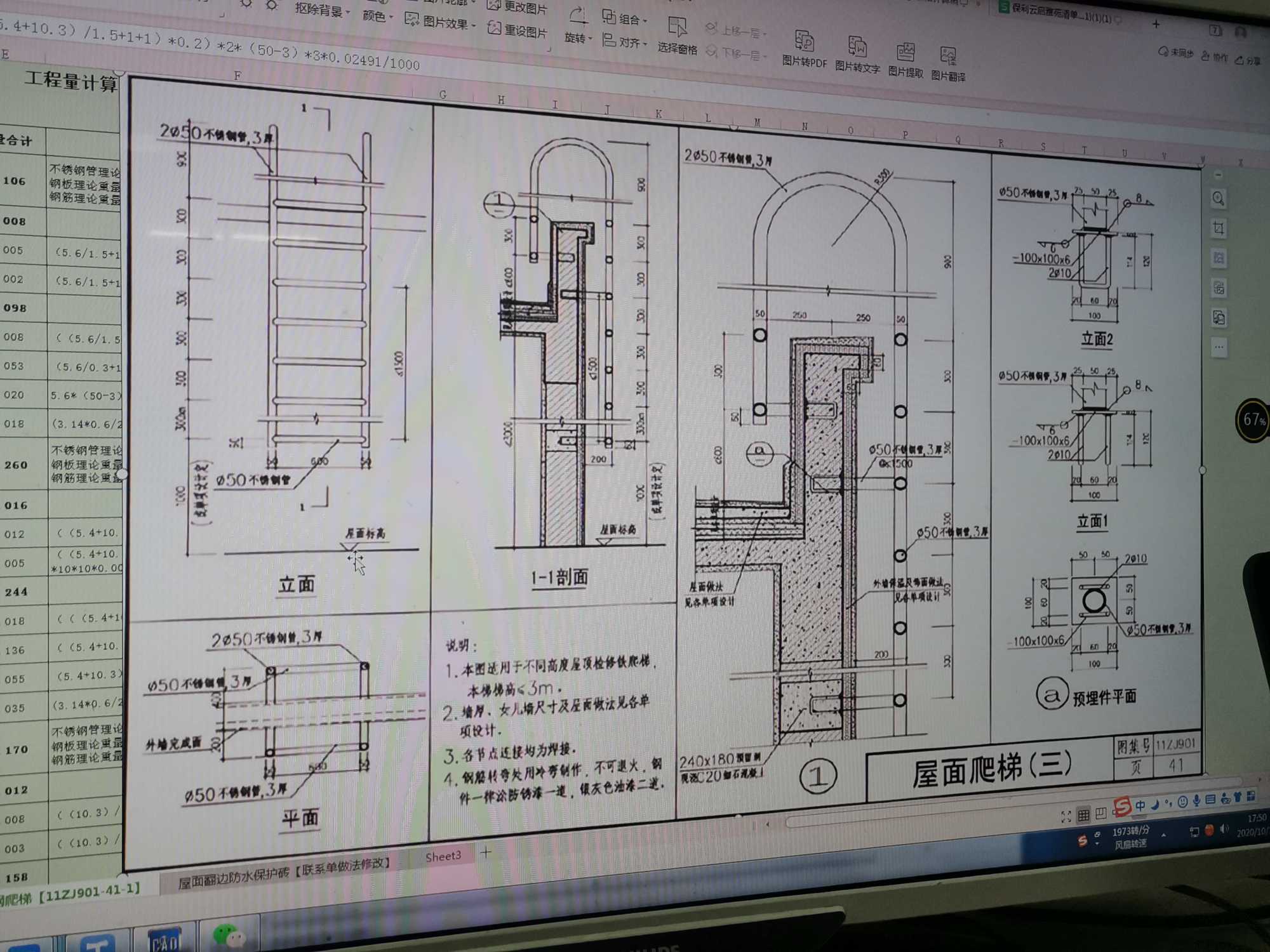Switch to normal grid view in status bar

1084,814
